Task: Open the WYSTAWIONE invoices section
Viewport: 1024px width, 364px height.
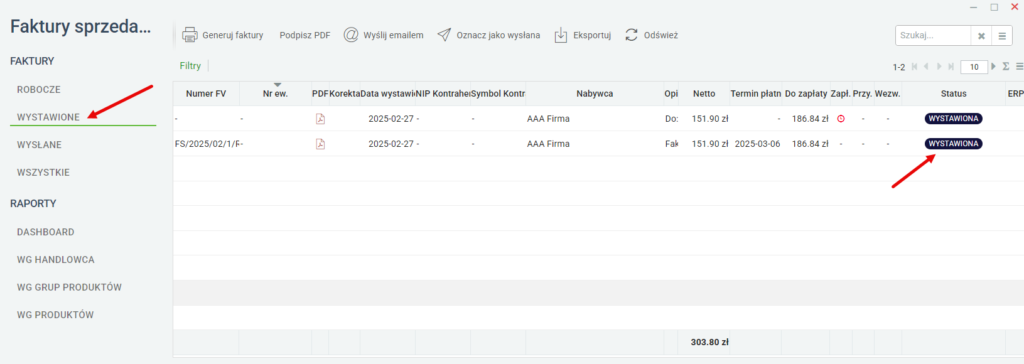Action: pos(48,117)
